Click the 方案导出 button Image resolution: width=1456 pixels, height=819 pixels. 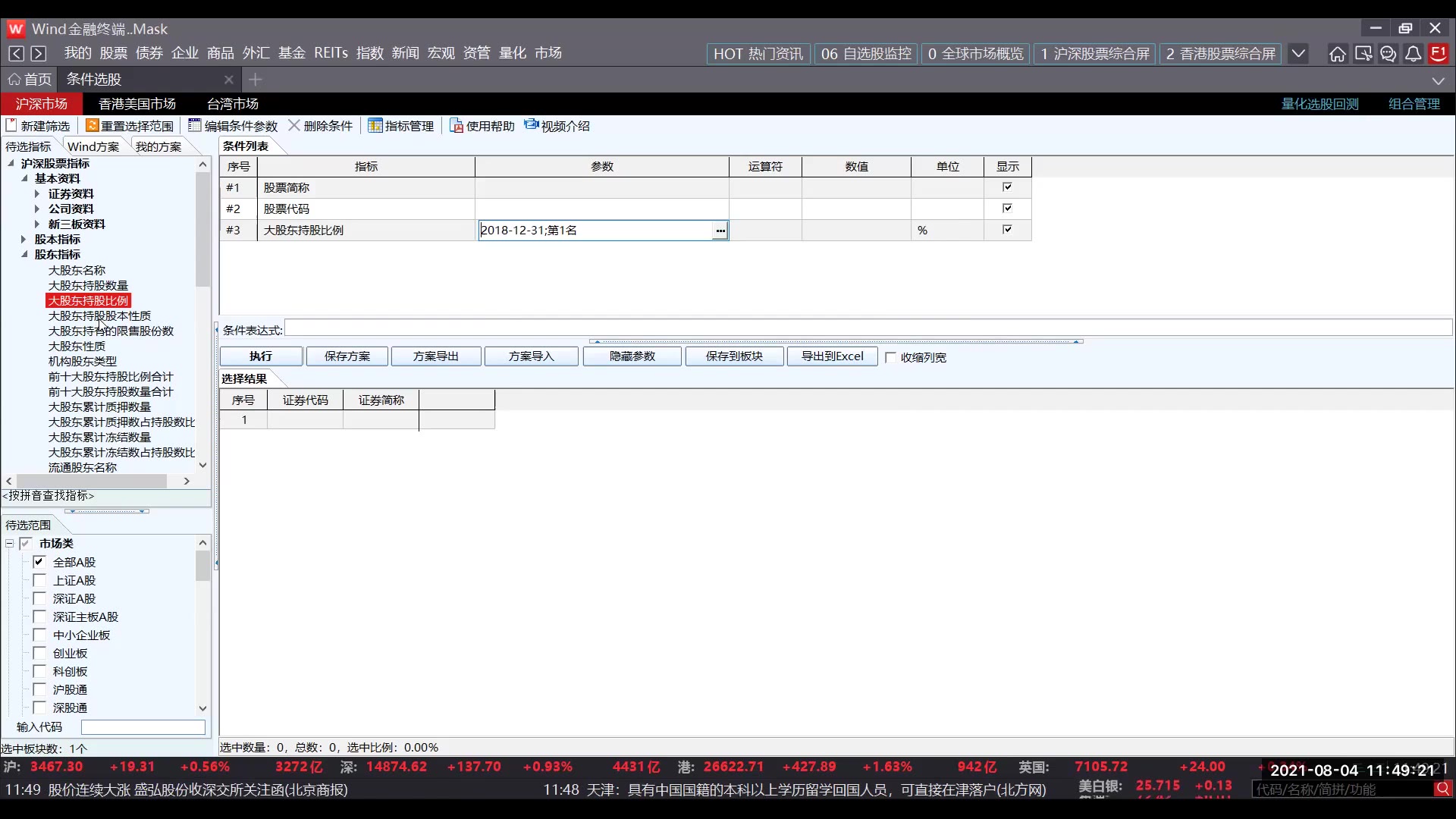[x=436, y=356]
